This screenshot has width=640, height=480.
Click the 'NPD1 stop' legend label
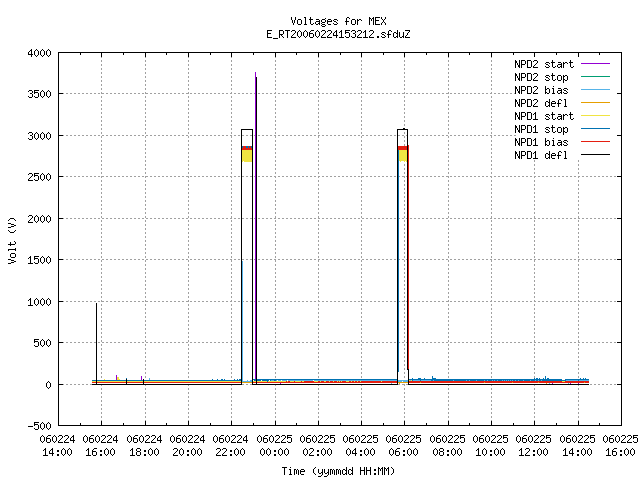[x=541, y=129]
